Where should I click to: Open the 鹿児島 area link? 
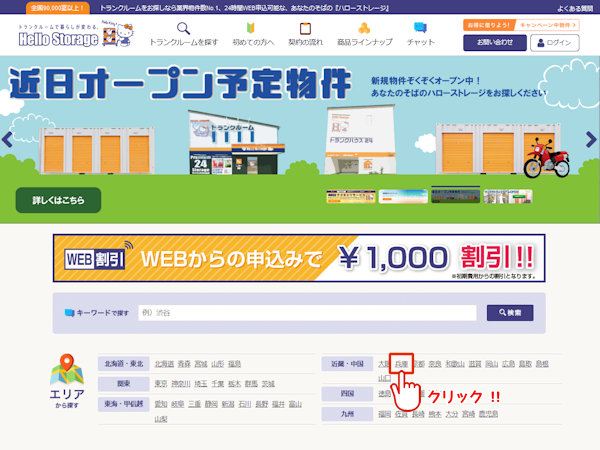click(x=489, y=414)
